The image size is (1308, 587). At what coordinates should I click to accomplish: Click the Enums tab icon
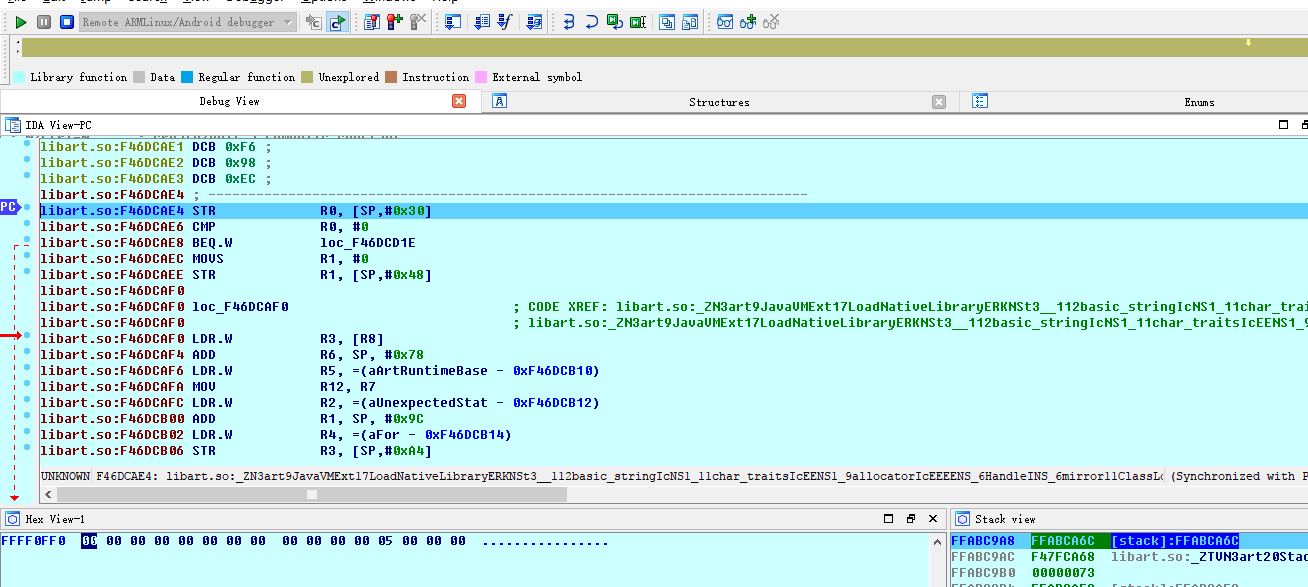(x=980, y=101)
